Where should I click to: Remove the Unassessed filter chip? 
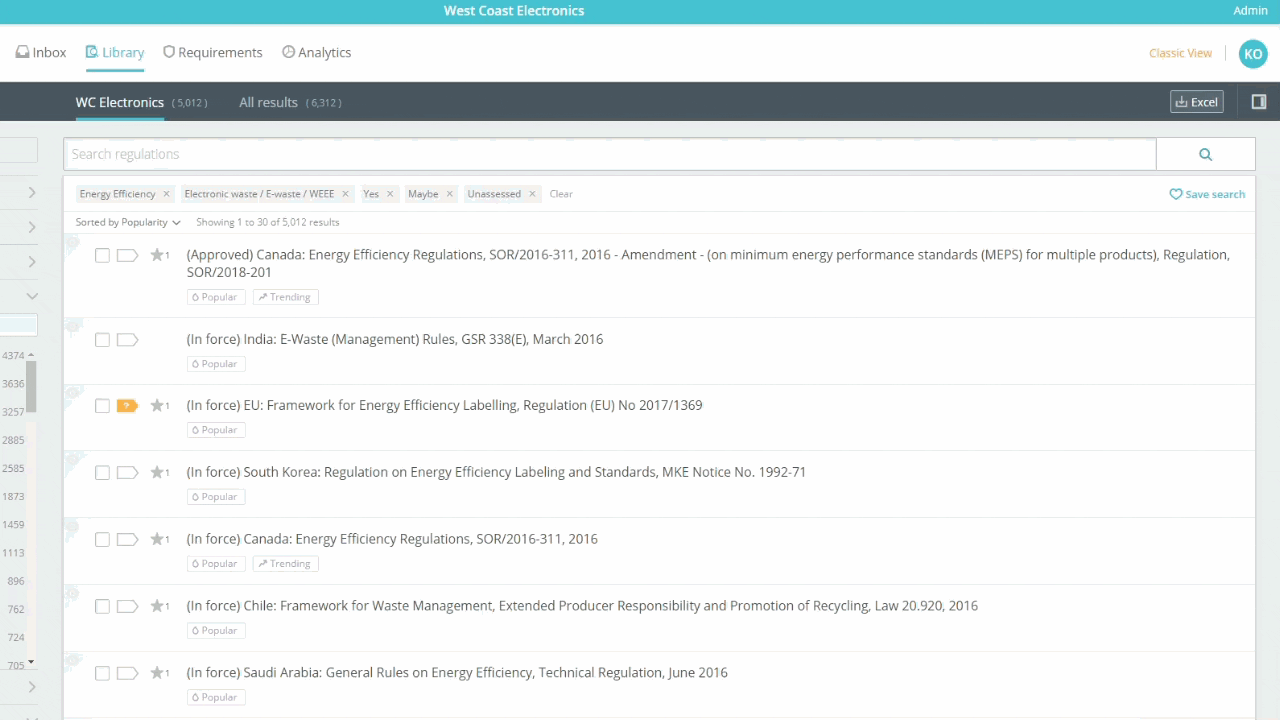[x=532, y=194]
